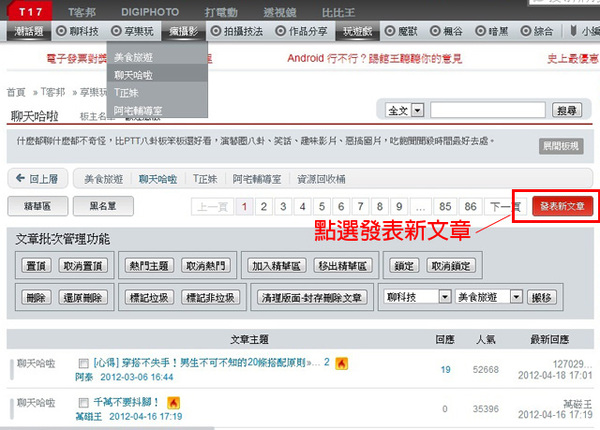
Task: Open article 穿搭不失手 link
Action: pyautogui.click(x=202, y=362)
